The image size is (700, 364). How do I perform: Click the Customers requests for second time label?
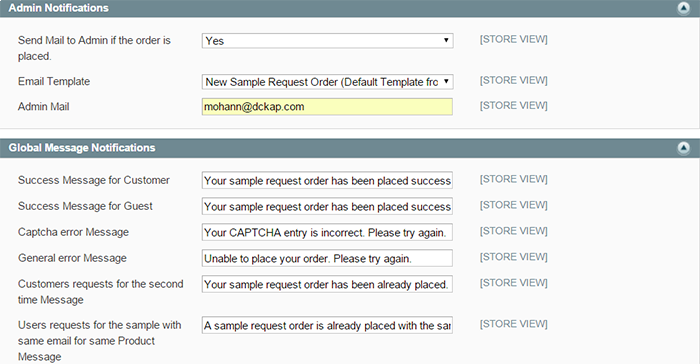(100, 292)
